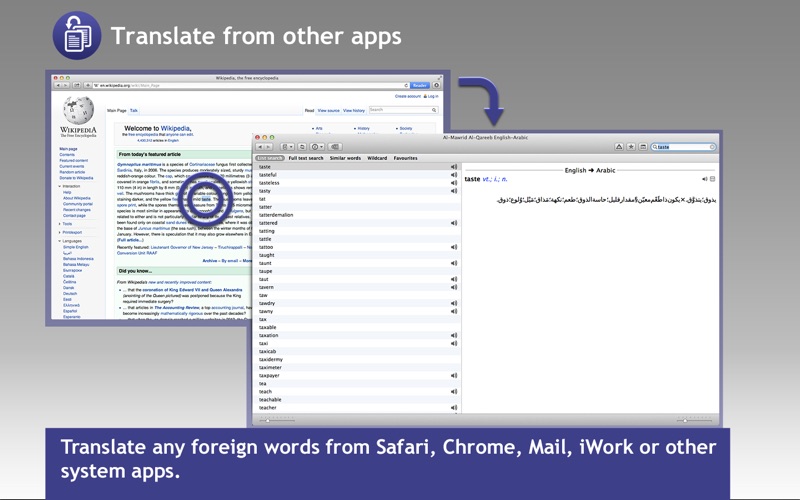This screenshot has height=500, width=800.
Task: Click 'Create account' link on Wikipedia
Action: 408,96
